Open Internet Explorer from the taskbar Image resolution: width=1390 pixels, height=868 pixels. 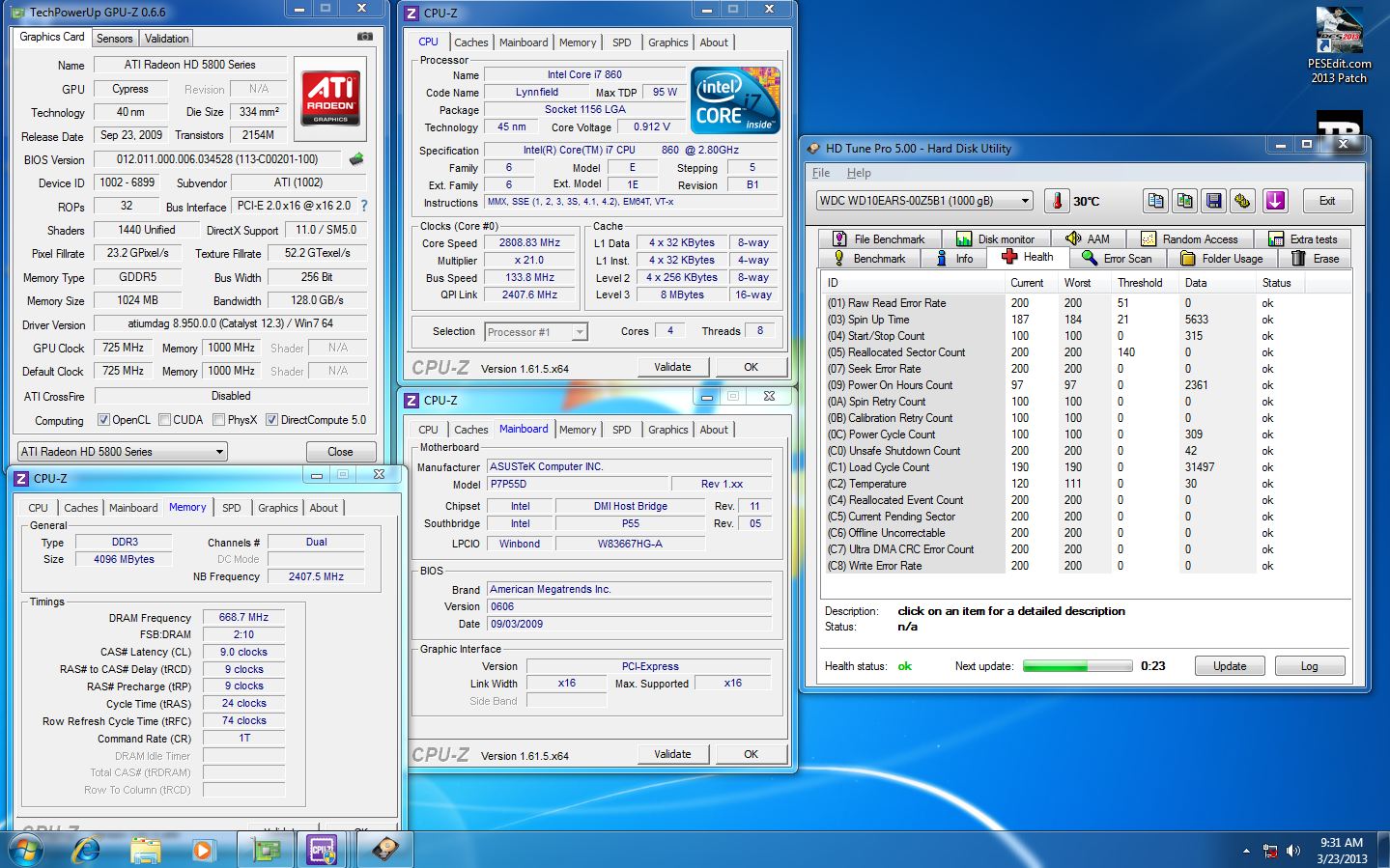(x=87, y=850)
